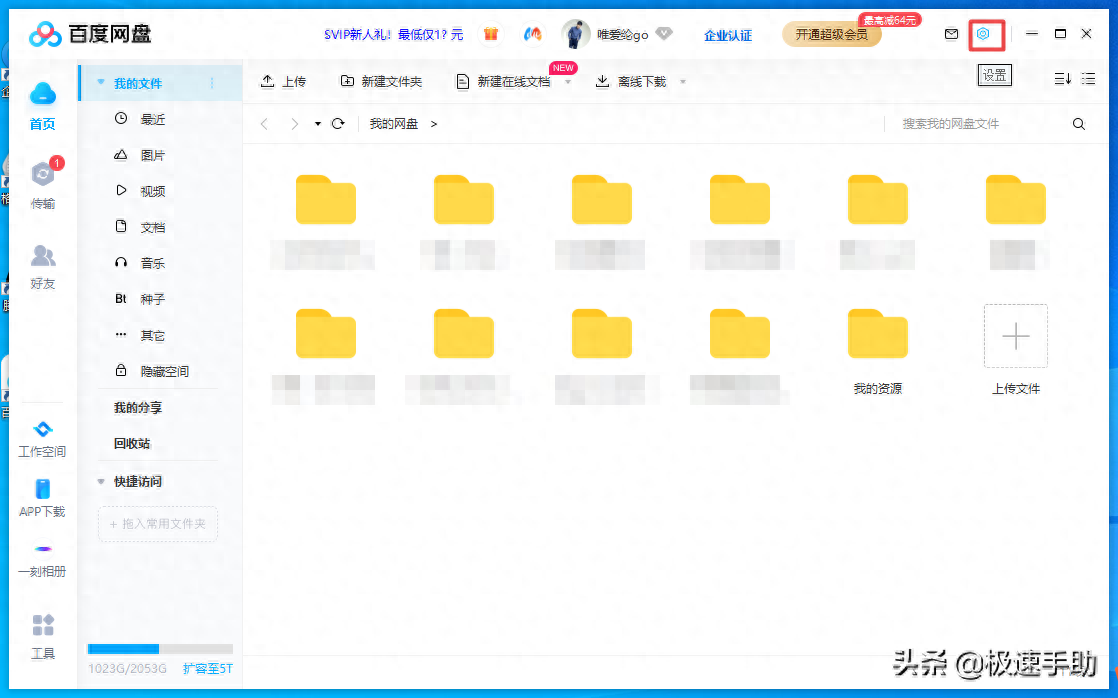The height and width of the screenshot is (698, 1118).
Task: Refresh the file list
Action: click(338, 123)
